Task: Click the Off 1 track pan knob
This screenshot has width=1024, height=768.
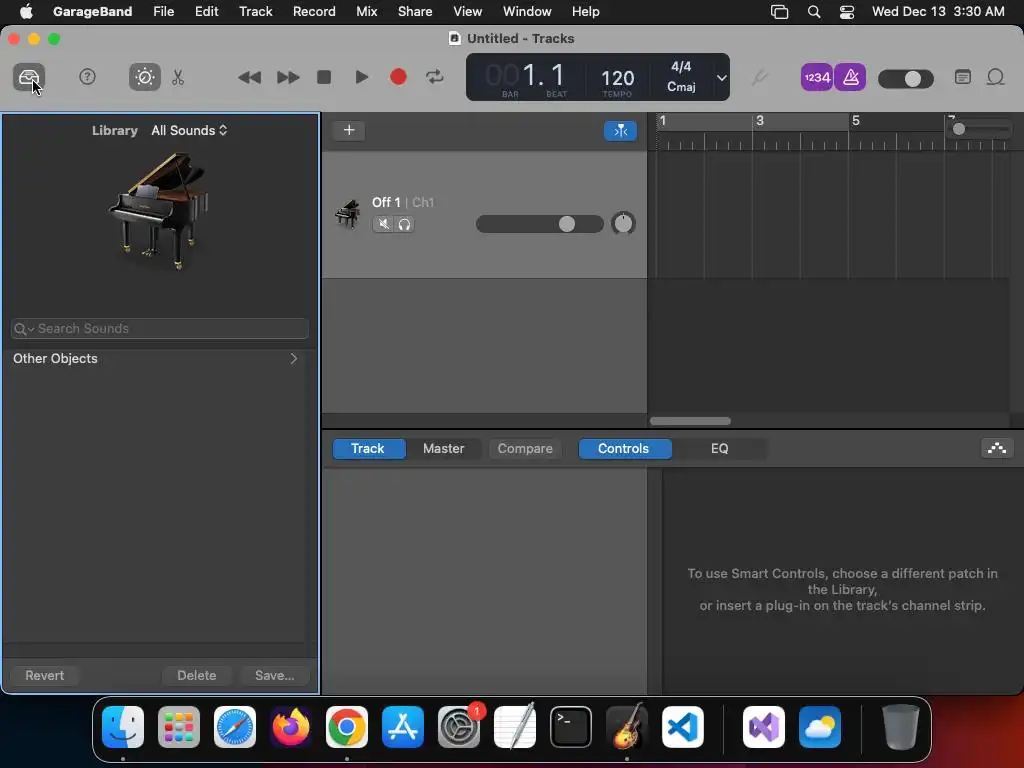Action: 623,223
